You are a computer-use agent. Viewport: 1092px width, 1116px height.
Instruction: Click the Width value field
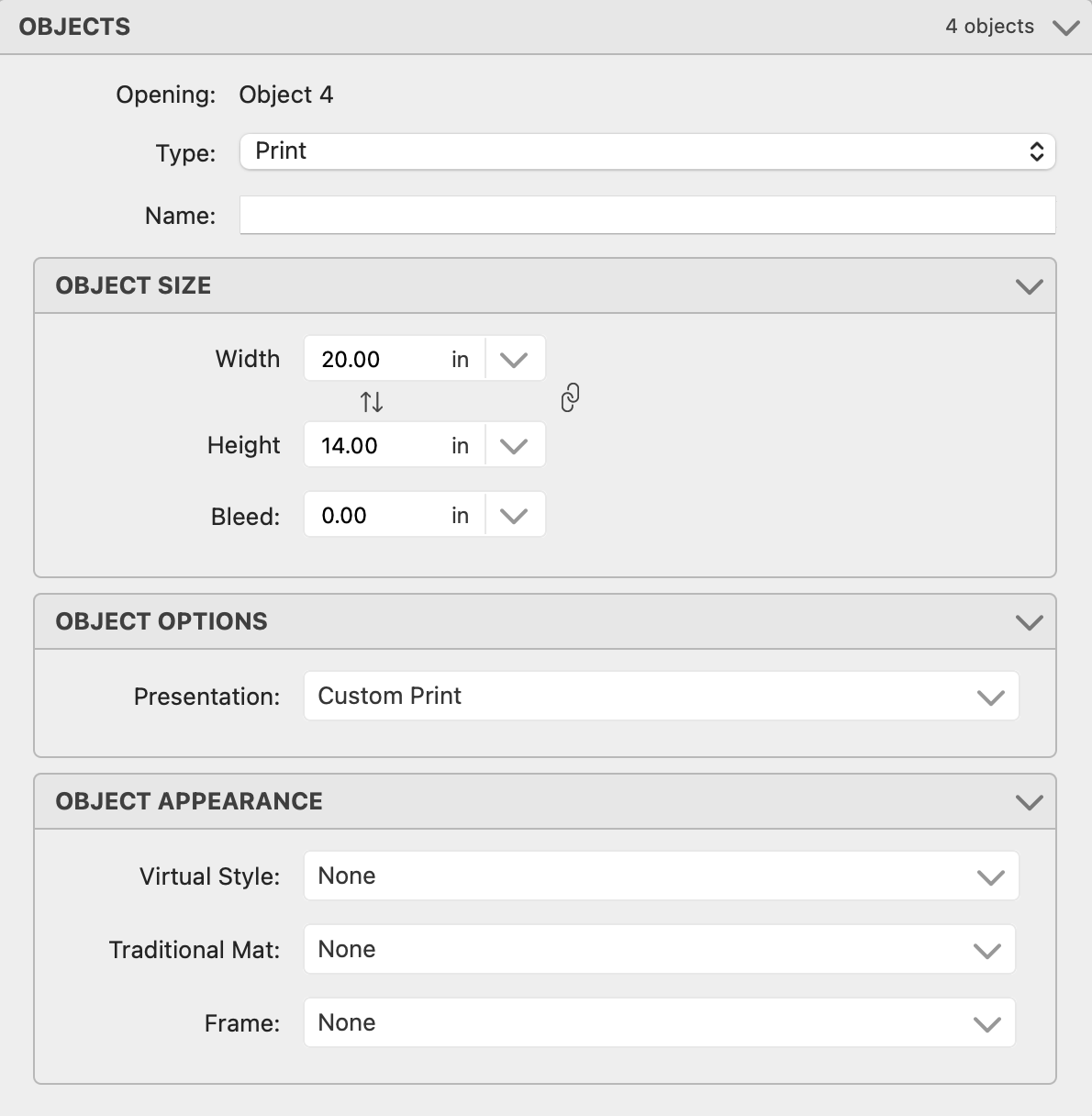point(376,359)
